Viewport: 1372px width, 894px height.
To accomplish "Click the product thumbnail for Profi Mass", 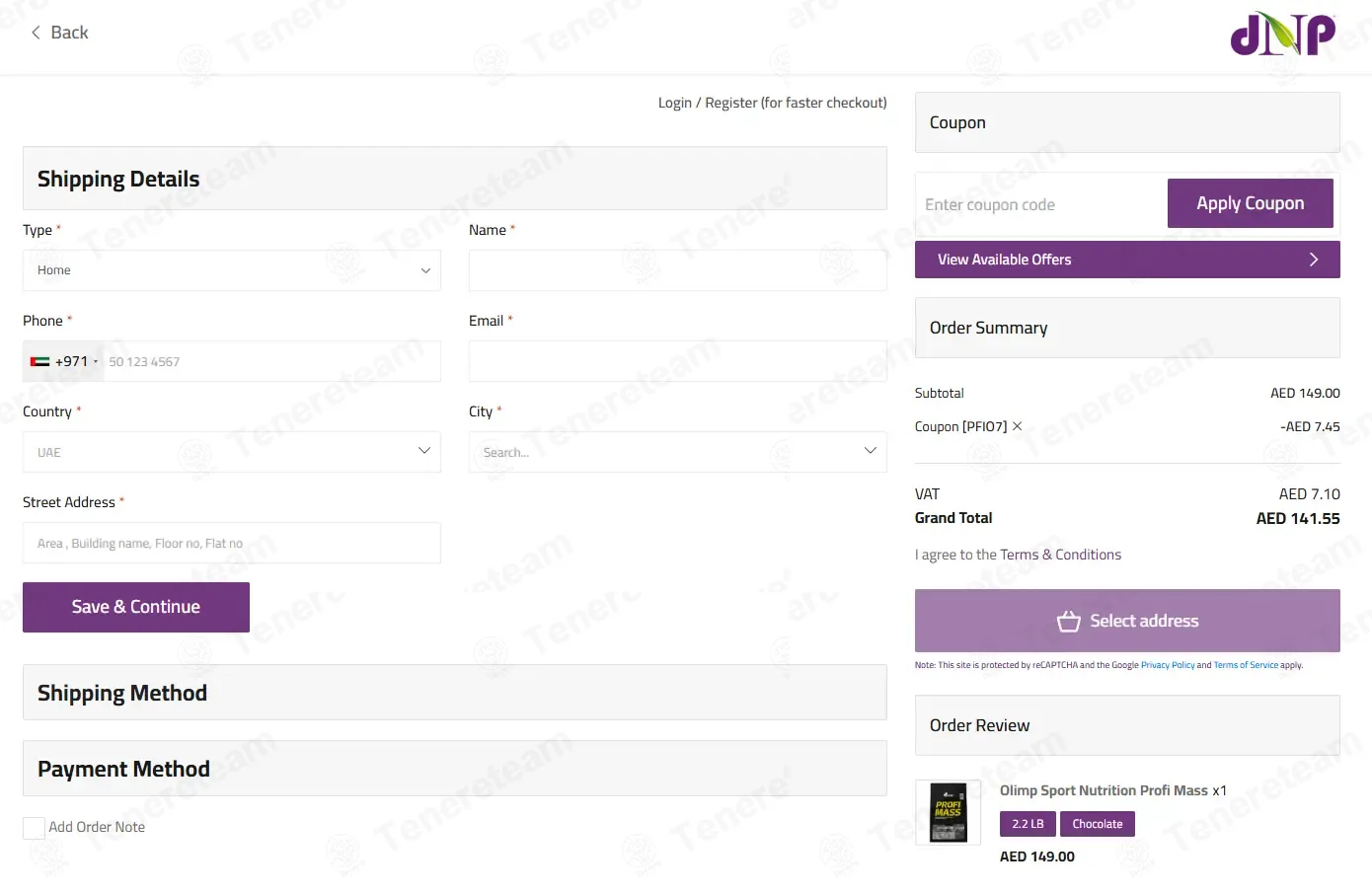I will 948,812.
